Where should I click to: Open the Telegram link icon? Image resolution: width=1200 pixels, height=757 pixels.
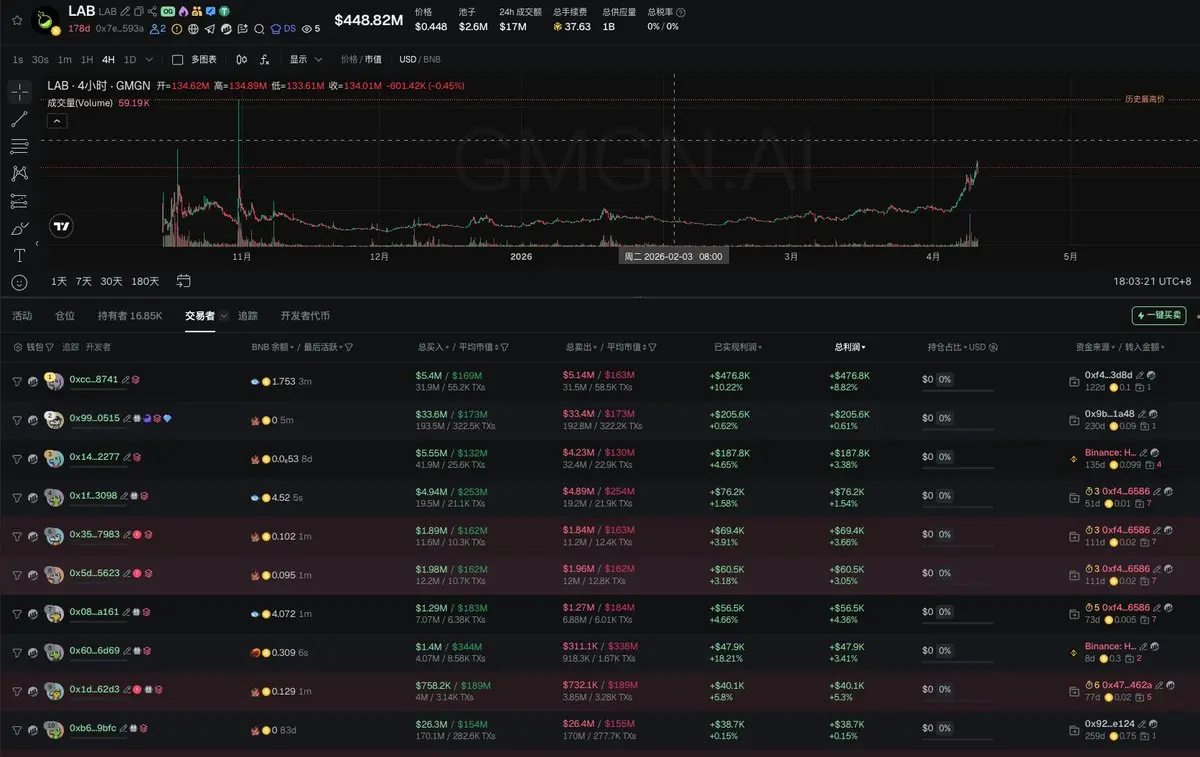[210, 29]
